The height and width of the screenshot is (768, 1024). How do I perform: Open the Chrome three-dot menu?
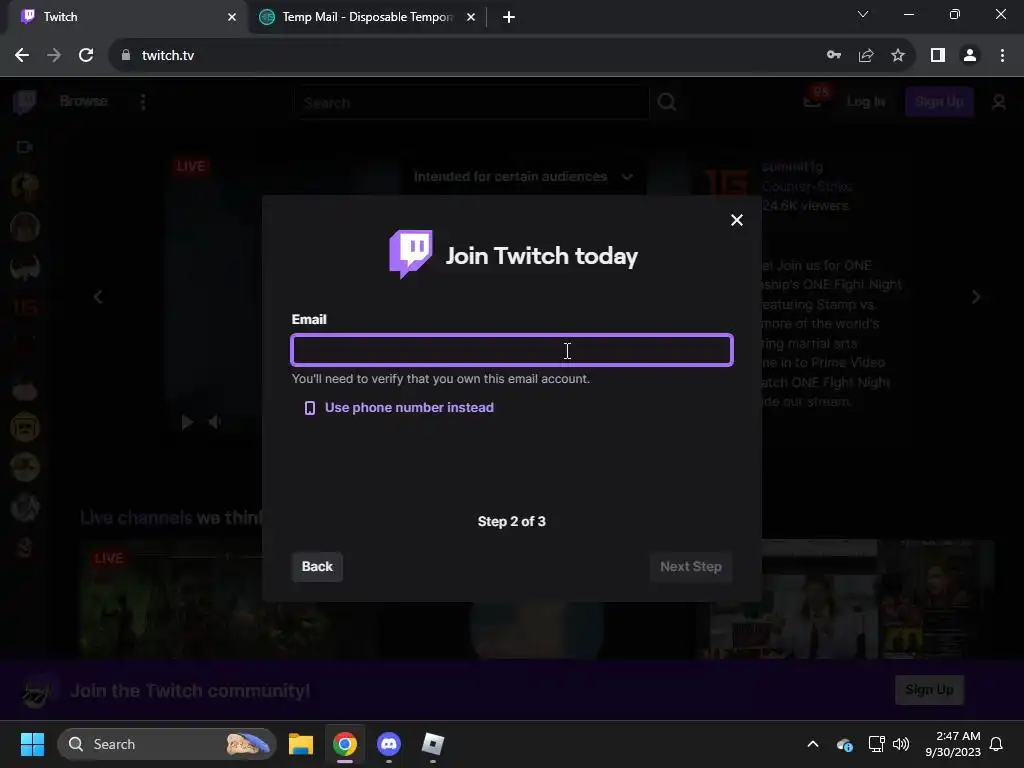[1002, 56]
